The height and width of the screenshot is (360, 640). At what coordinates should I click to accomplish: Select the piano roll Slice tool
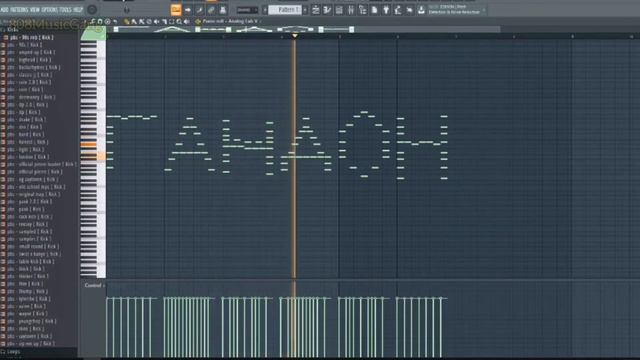(x=164, y=22)
